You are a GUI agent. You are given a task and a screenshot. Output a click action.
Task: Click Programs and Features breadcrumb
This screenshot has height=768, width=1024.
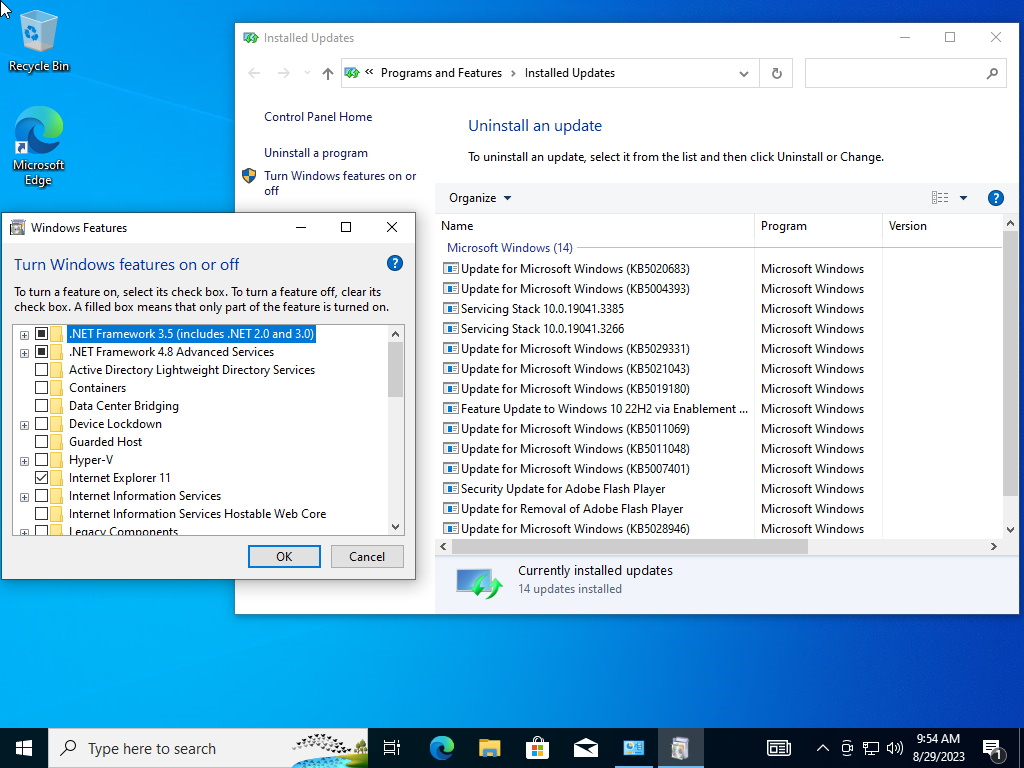coord(441,73)
